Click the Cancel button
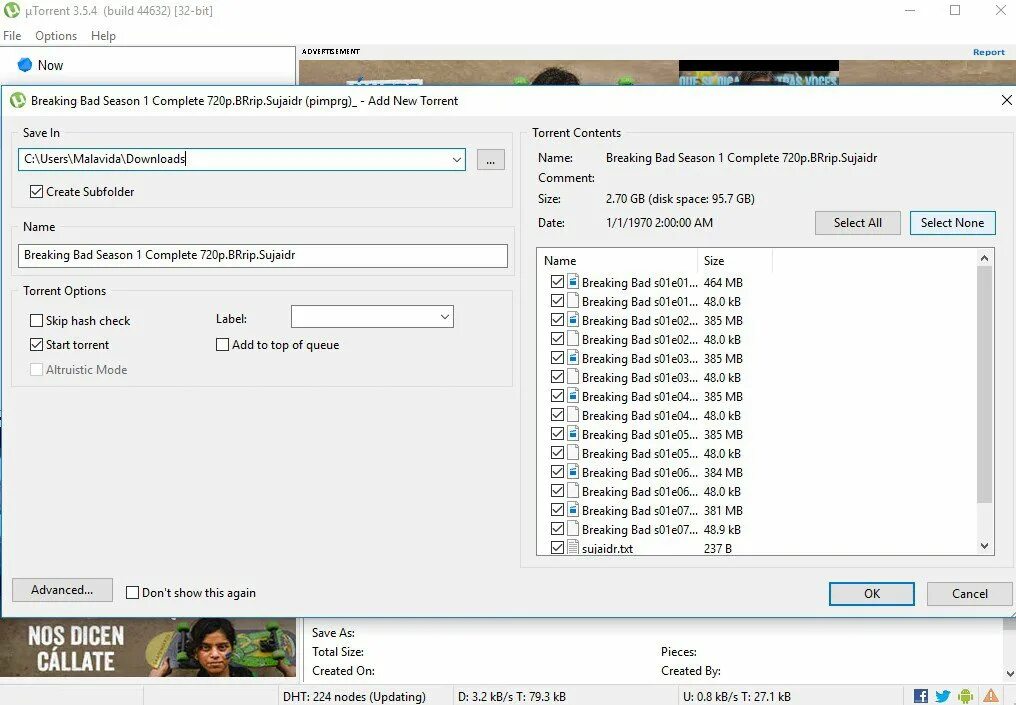This screenshot has width=1016, height=705. coord(969,594)
